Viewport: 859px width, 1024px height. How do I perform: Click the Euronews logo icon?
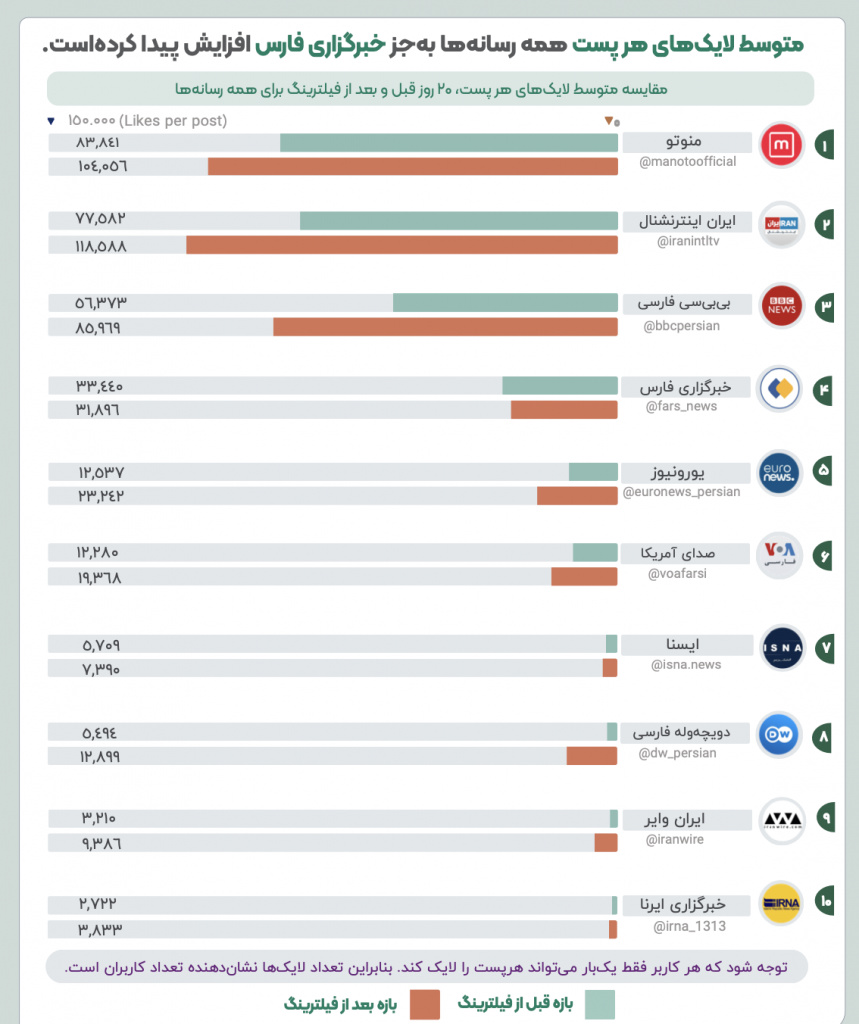pos(780,470)
